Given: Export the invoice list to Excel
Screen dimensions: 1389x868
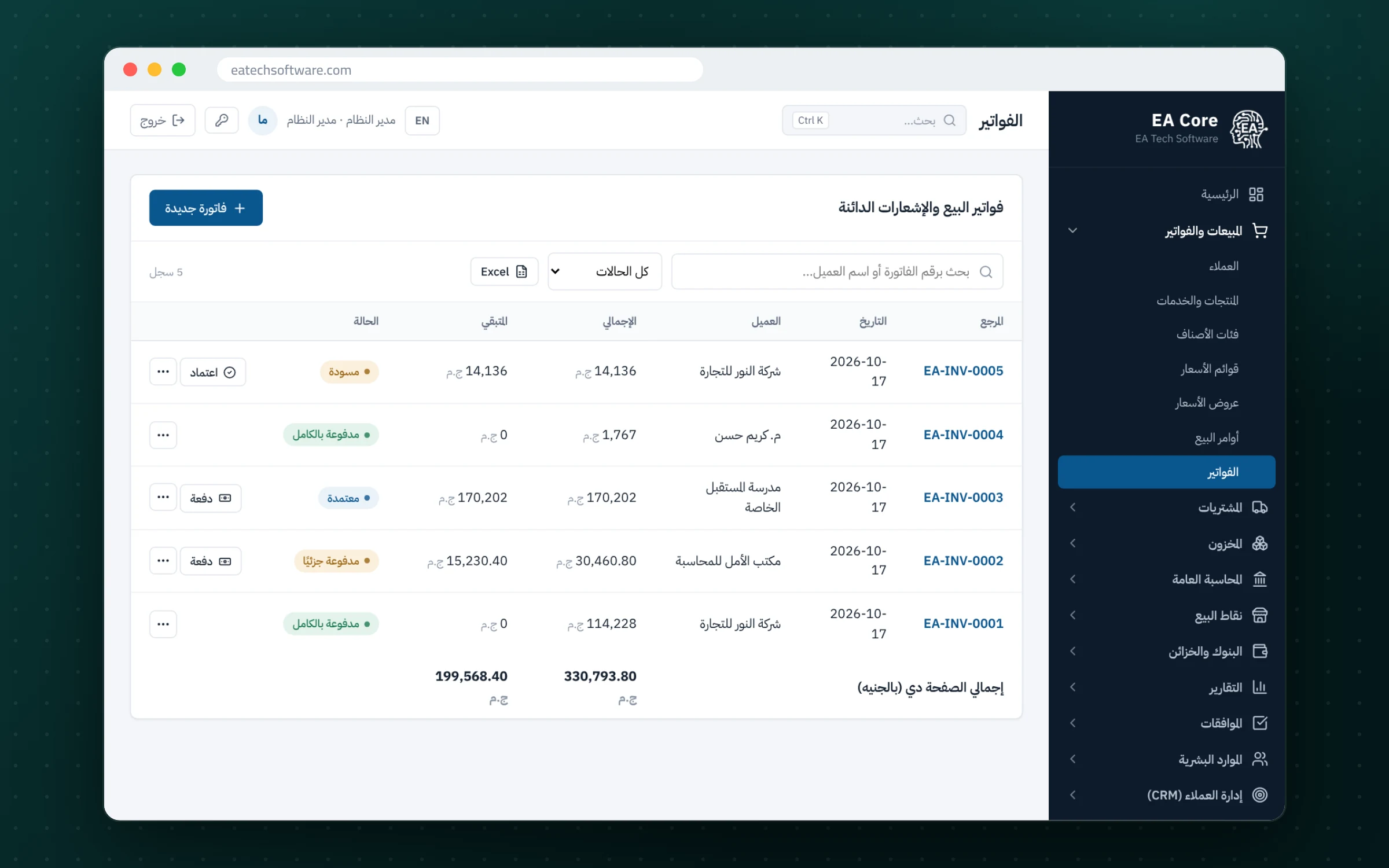Looking at the screenshot, I should point(504,271).
